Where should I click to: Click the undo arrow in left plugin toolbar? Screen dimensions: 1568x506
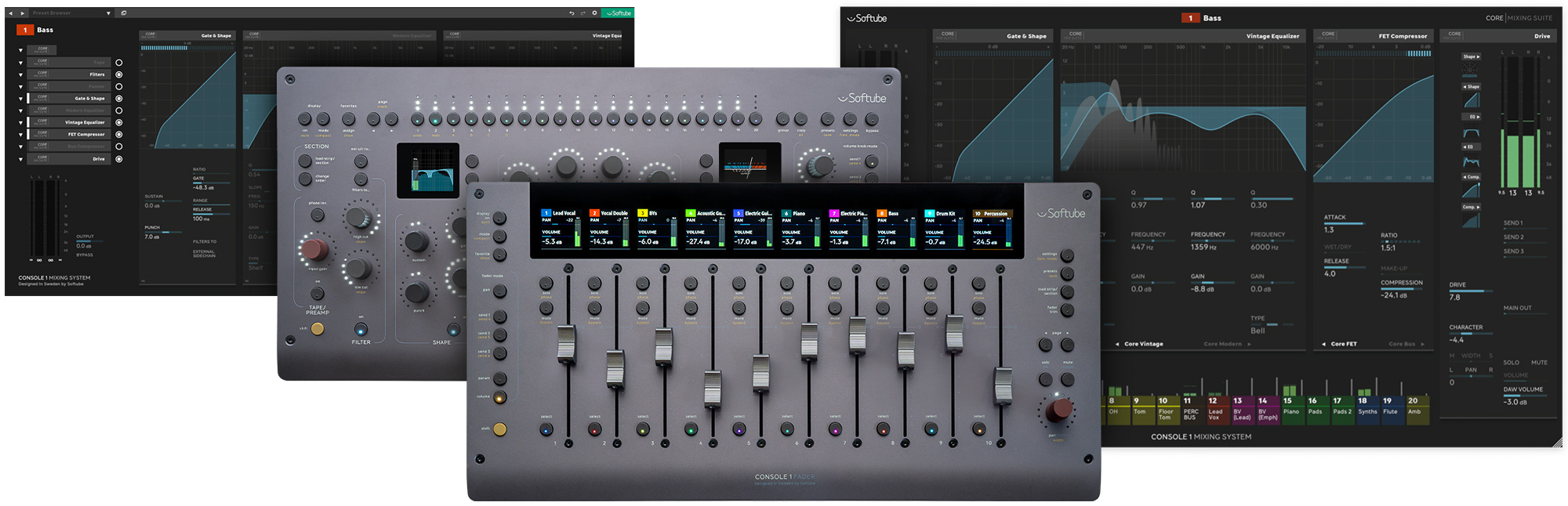[572, 13]
